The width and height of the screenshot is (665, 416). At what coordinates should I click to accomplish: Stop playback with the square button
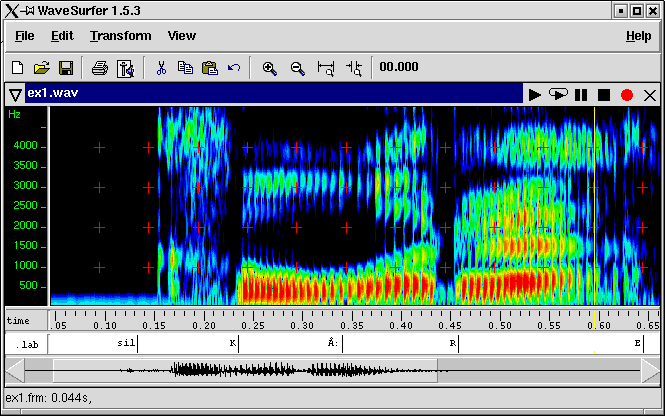(604, 94)
